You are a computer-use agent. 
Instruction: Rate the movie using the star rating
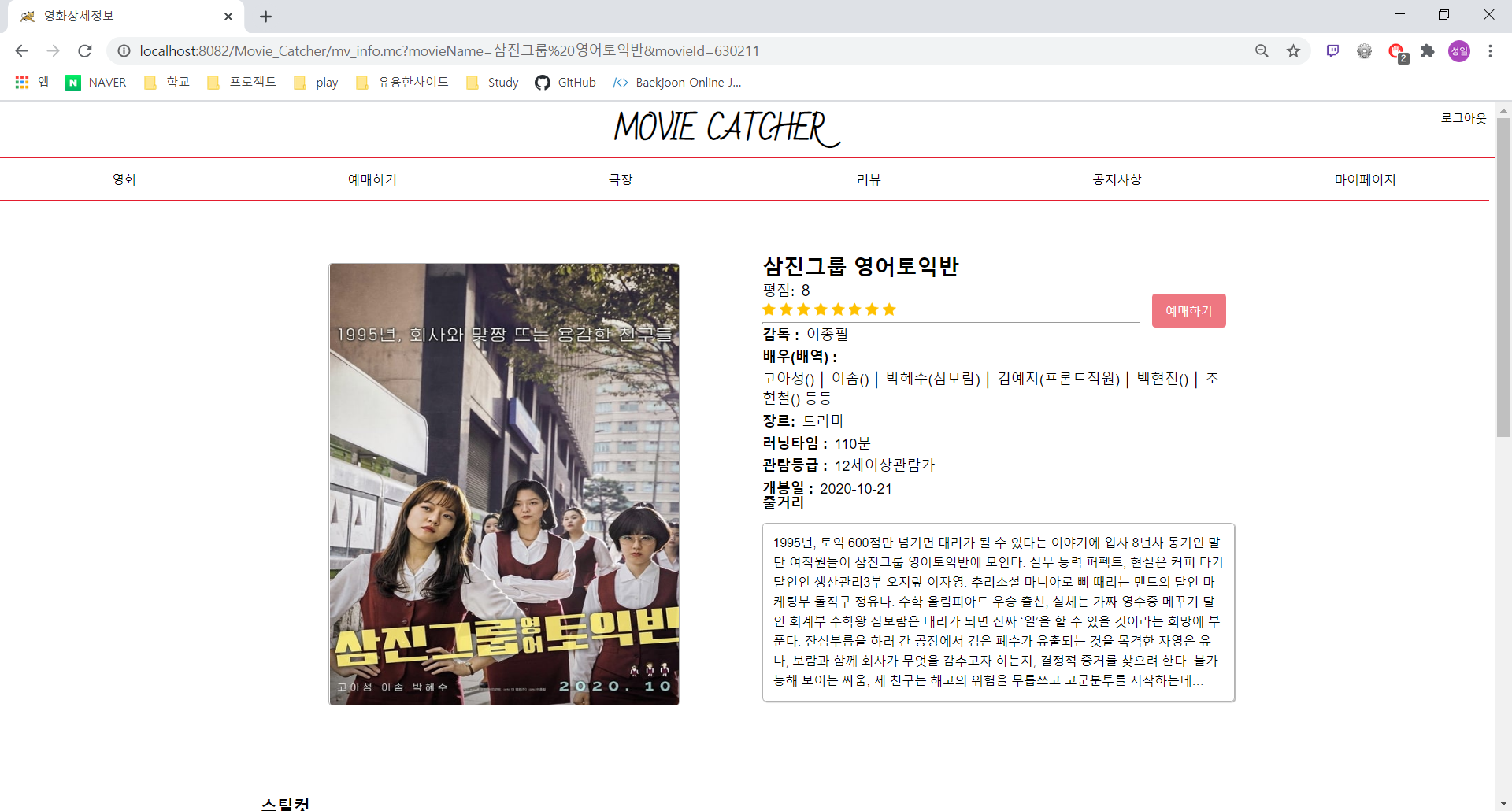click(x=828, y=309)
